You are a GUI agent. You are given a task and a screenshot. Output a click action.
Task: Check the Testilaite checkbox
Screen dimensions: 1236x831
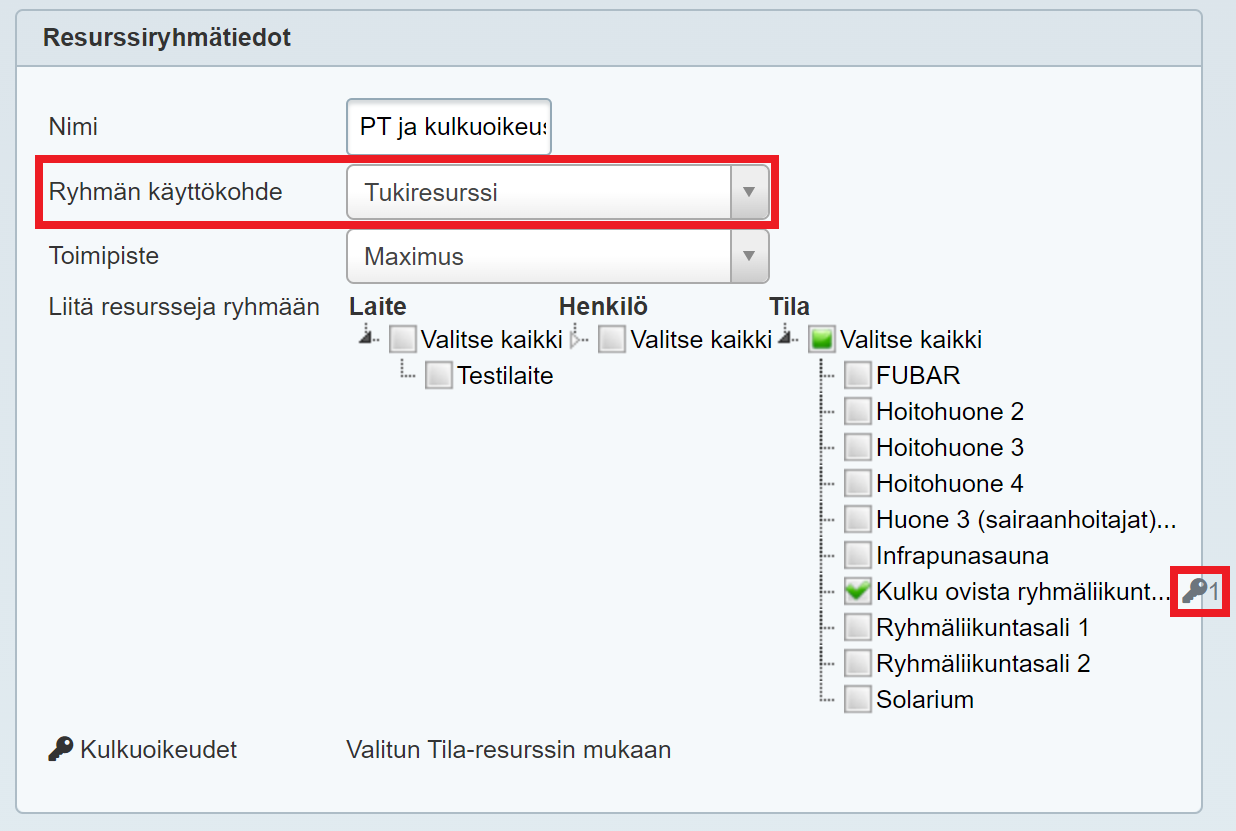point(438,376)
